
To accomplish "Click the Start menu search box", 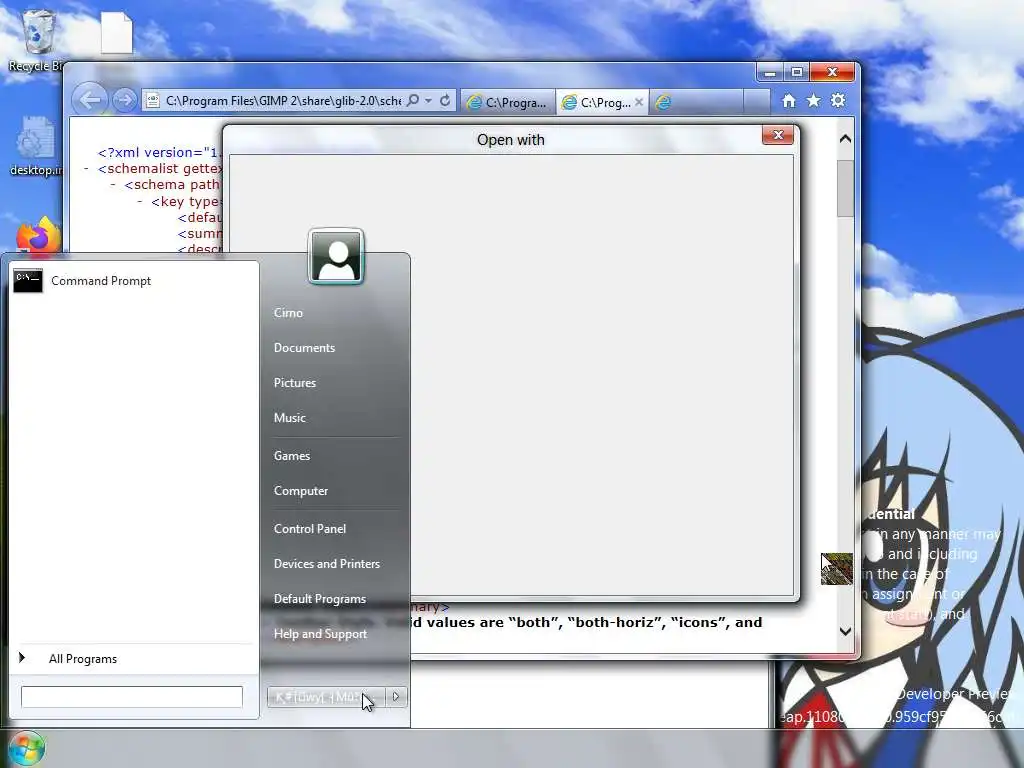I will (132, 697).
